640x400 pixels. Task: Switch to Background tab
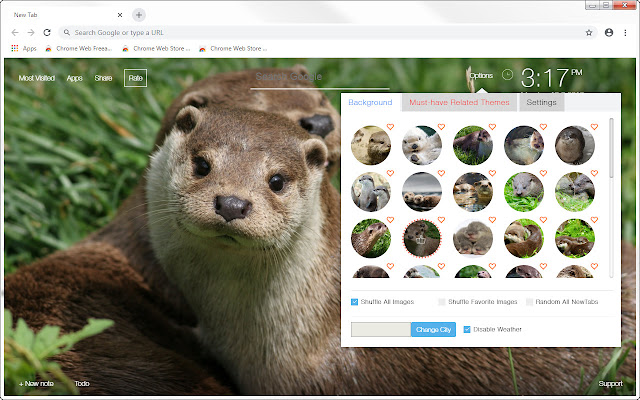[x=370, y=102]
